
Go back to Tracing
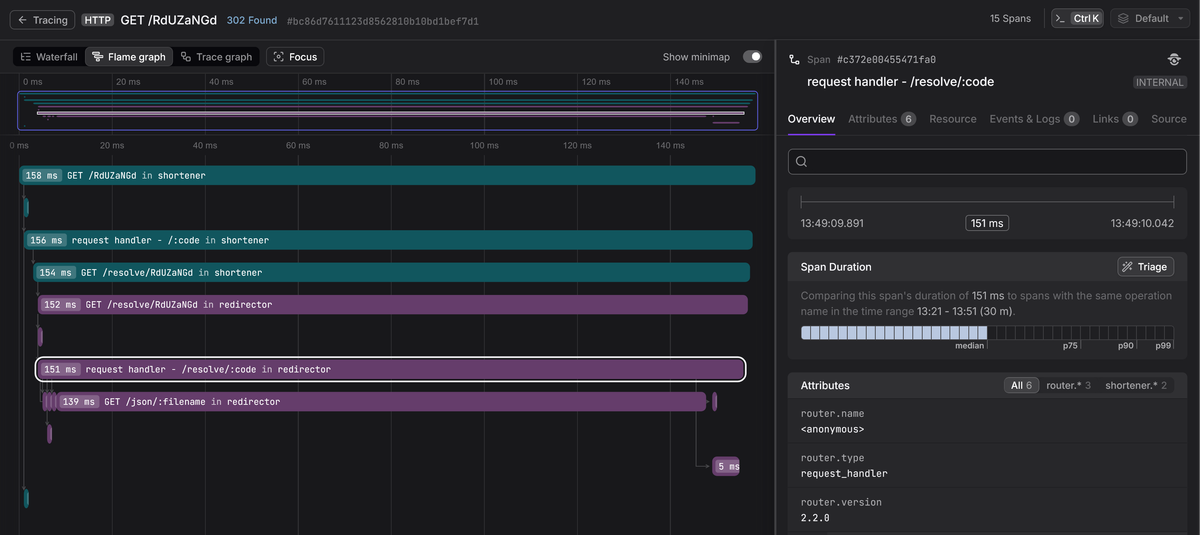[43, 19]
